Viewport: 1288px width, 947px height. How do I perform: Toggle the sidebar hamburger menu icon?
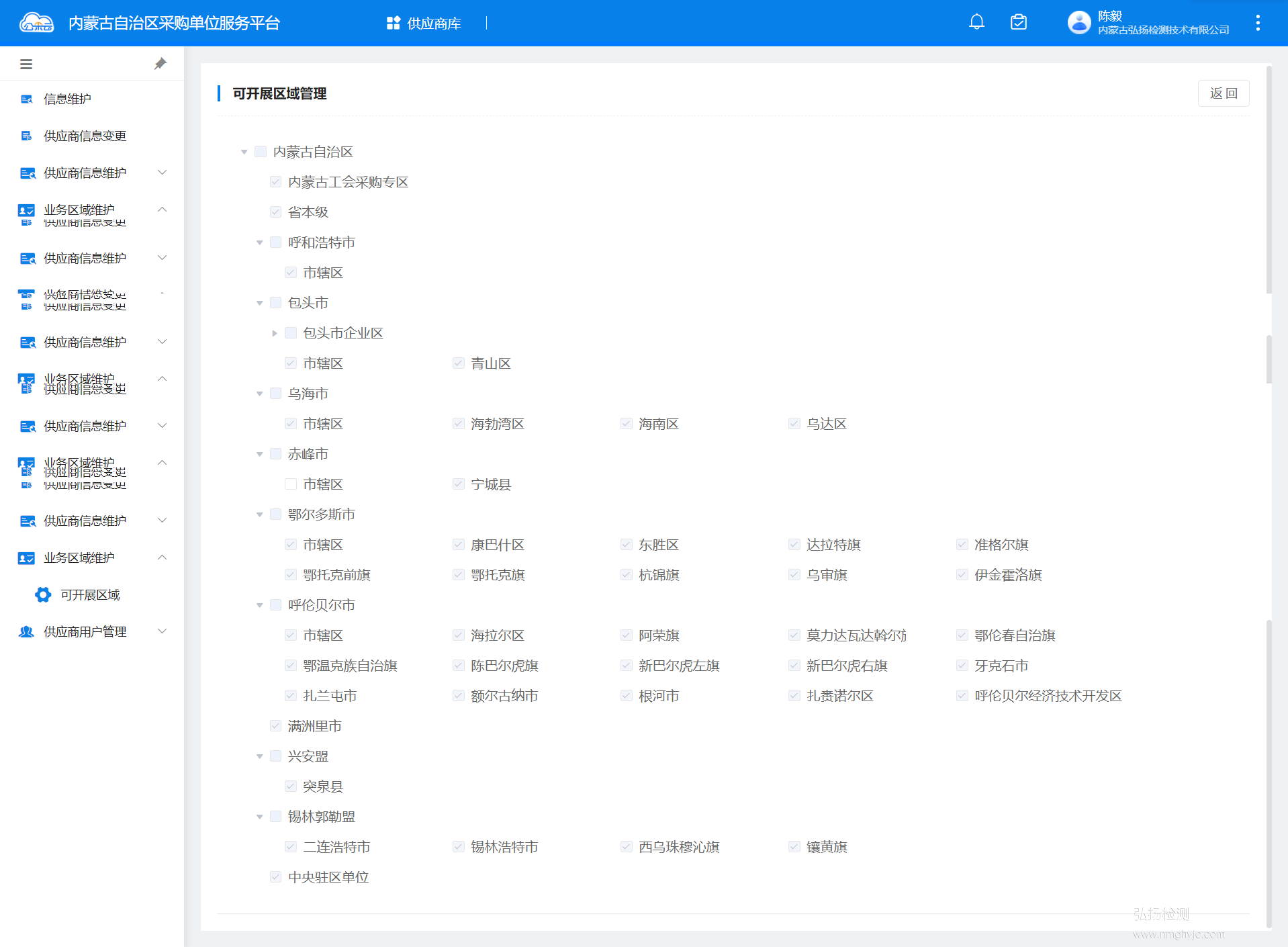pyautogui.click(x=26, y=64)
